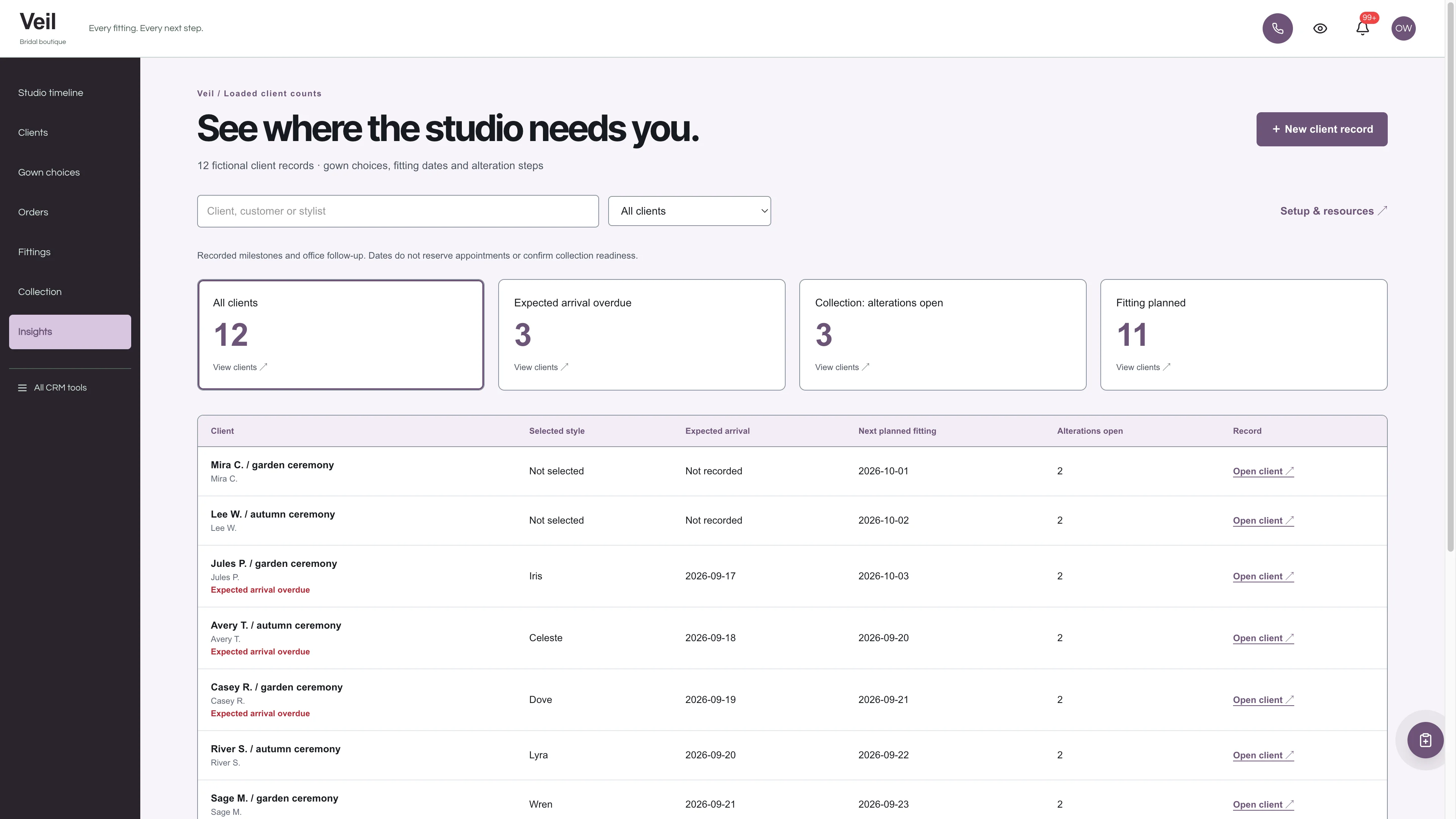Viewport: 1456px width, 819px height.
Task: Open notifications bell with 99+ badge
Action: 1363,28
